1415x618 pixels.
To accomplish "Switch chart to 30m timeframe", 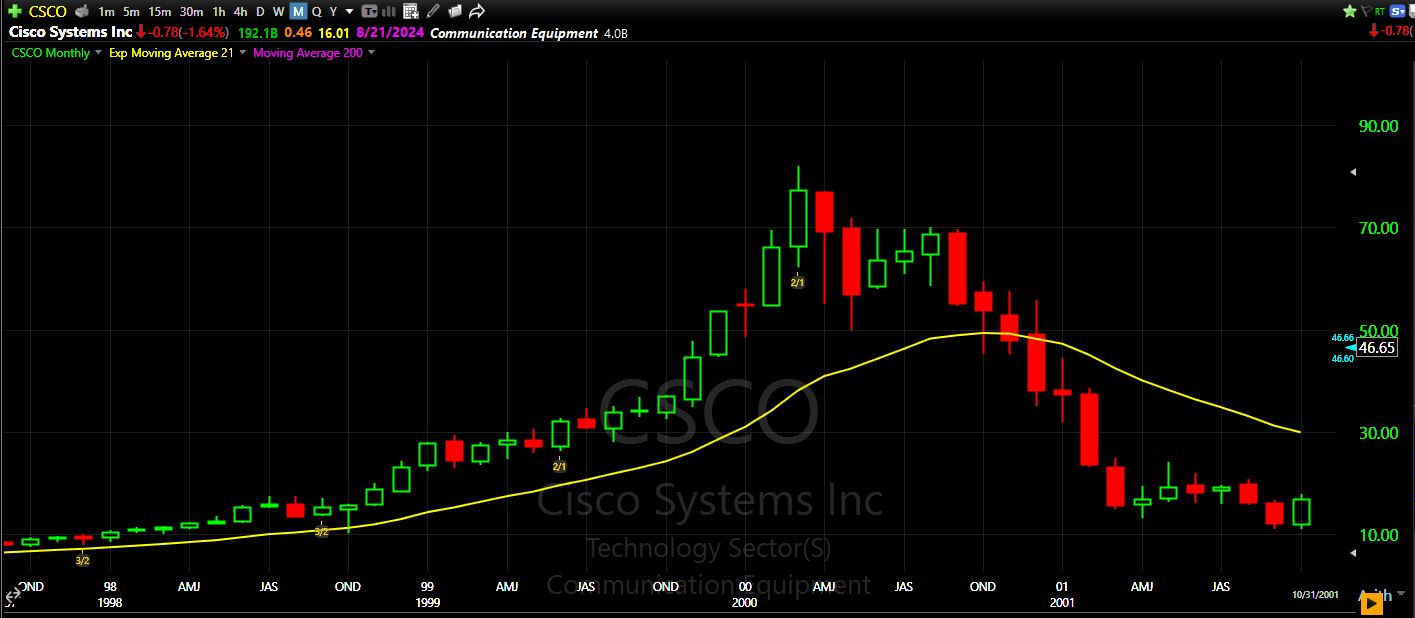I will [191, 12].
